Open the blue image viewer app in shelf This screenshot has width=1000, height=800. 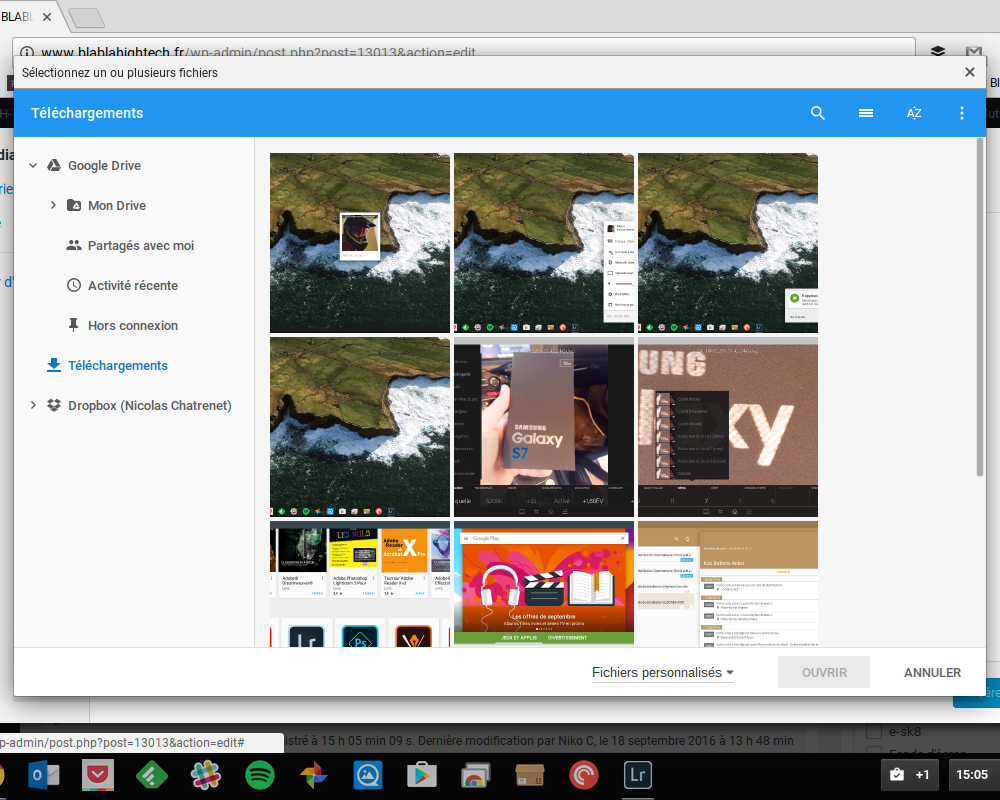[368, 775]
